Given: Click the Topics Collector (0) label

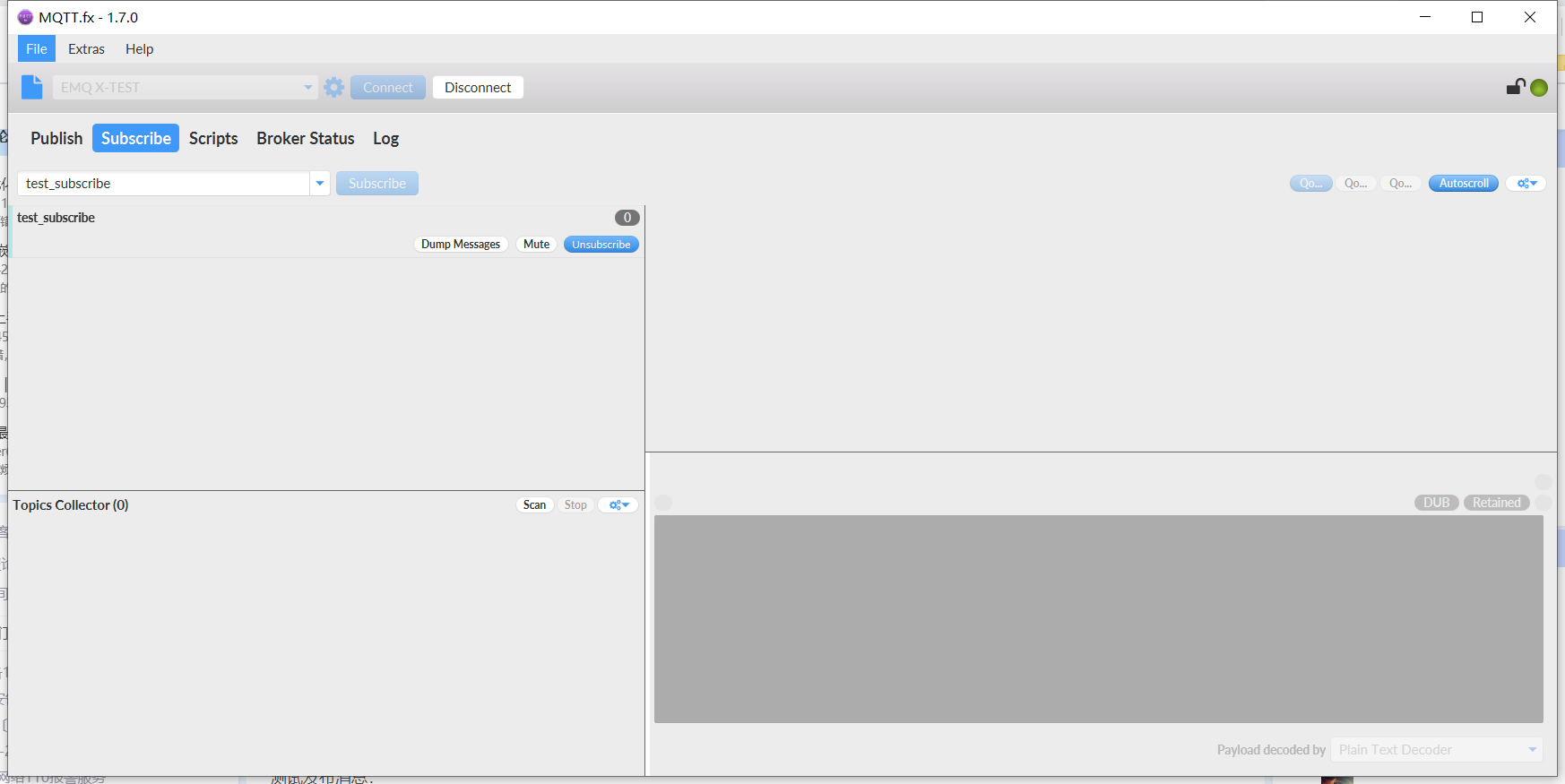Looking at the screenshot, I should [x=71, y=505].
